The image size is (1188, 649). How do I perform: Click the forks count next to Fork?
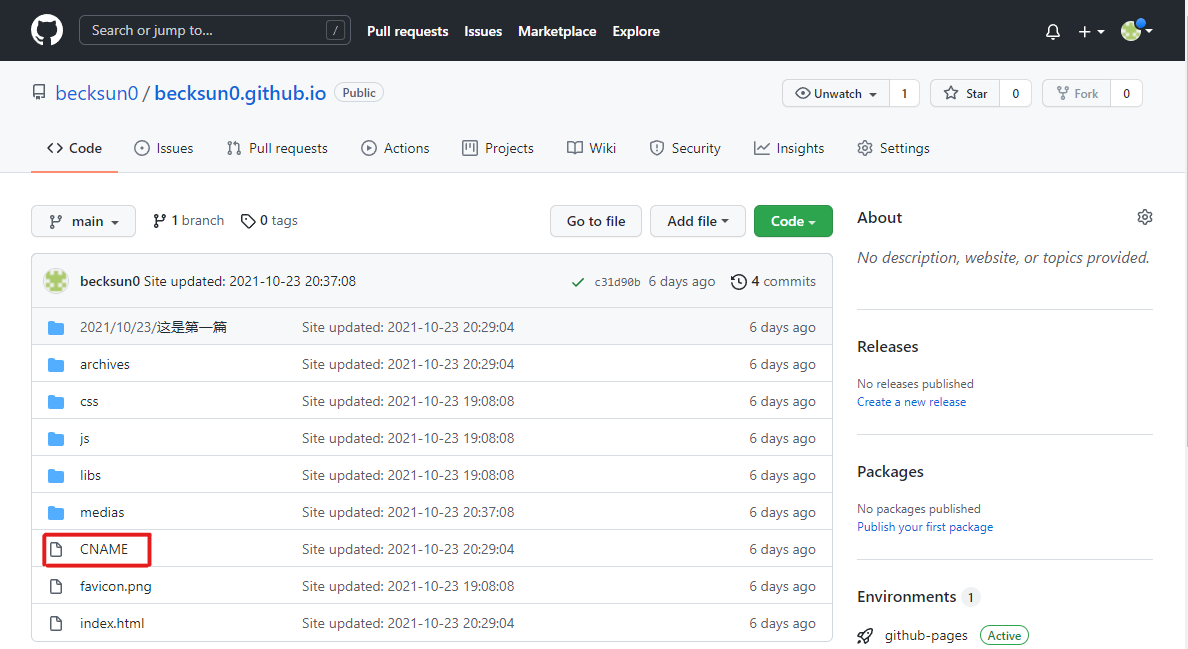click(x=1126, y=93)
